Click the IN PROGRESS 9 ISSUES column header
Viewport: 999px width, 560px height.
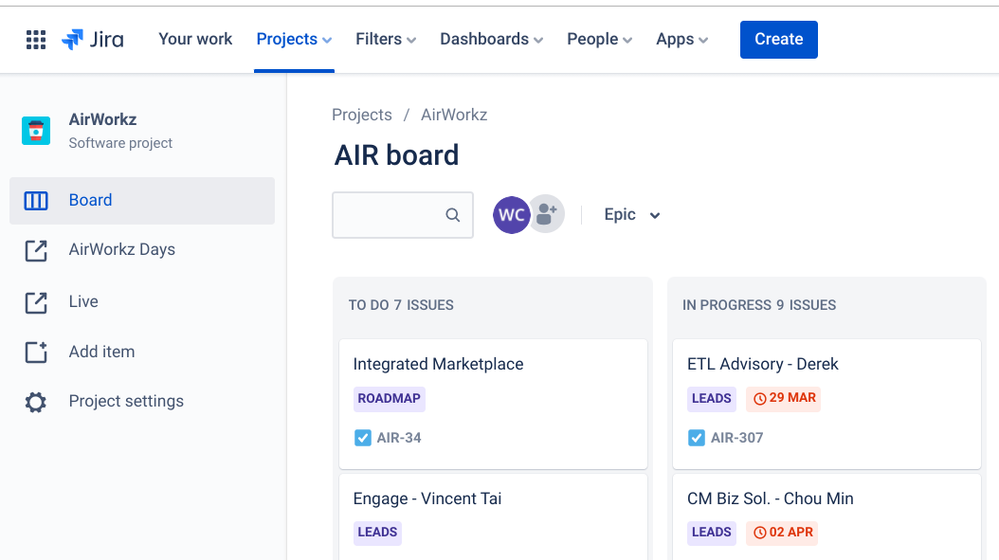coord(759,305)
